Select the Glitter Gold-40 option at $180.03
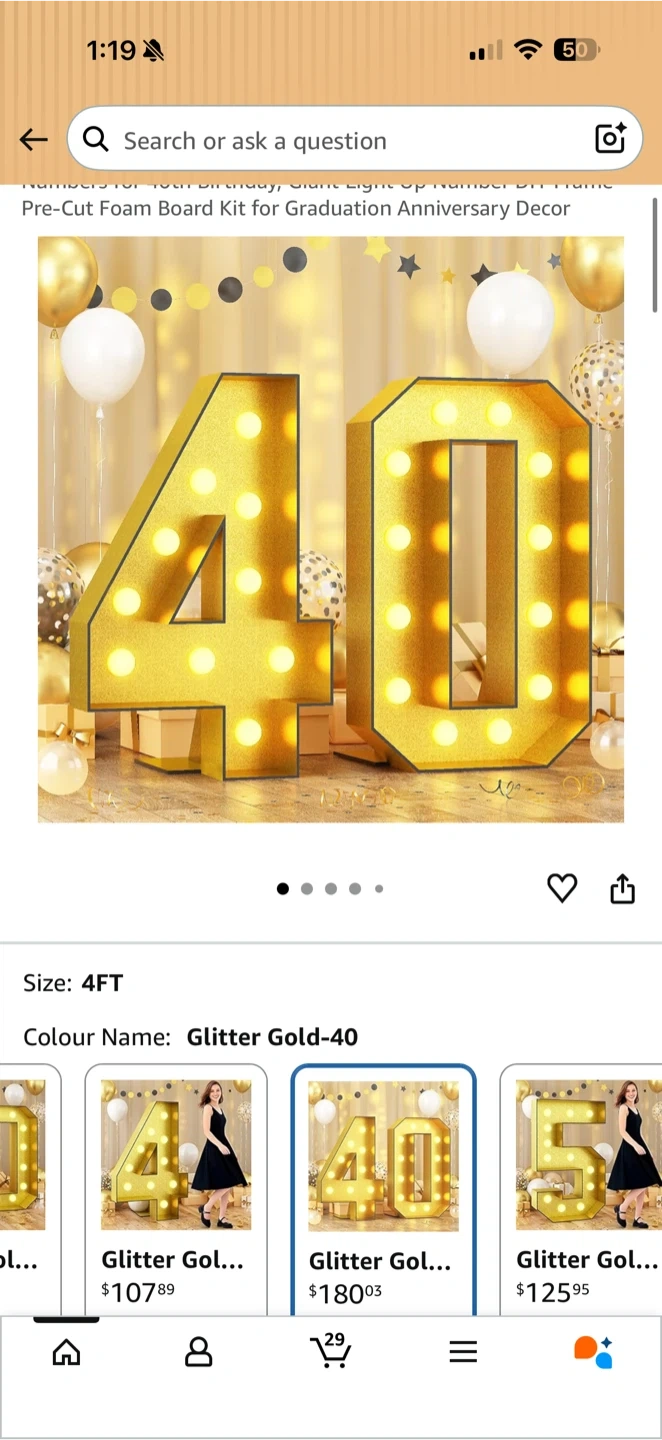662x1440 pixels. point(383,1190)
